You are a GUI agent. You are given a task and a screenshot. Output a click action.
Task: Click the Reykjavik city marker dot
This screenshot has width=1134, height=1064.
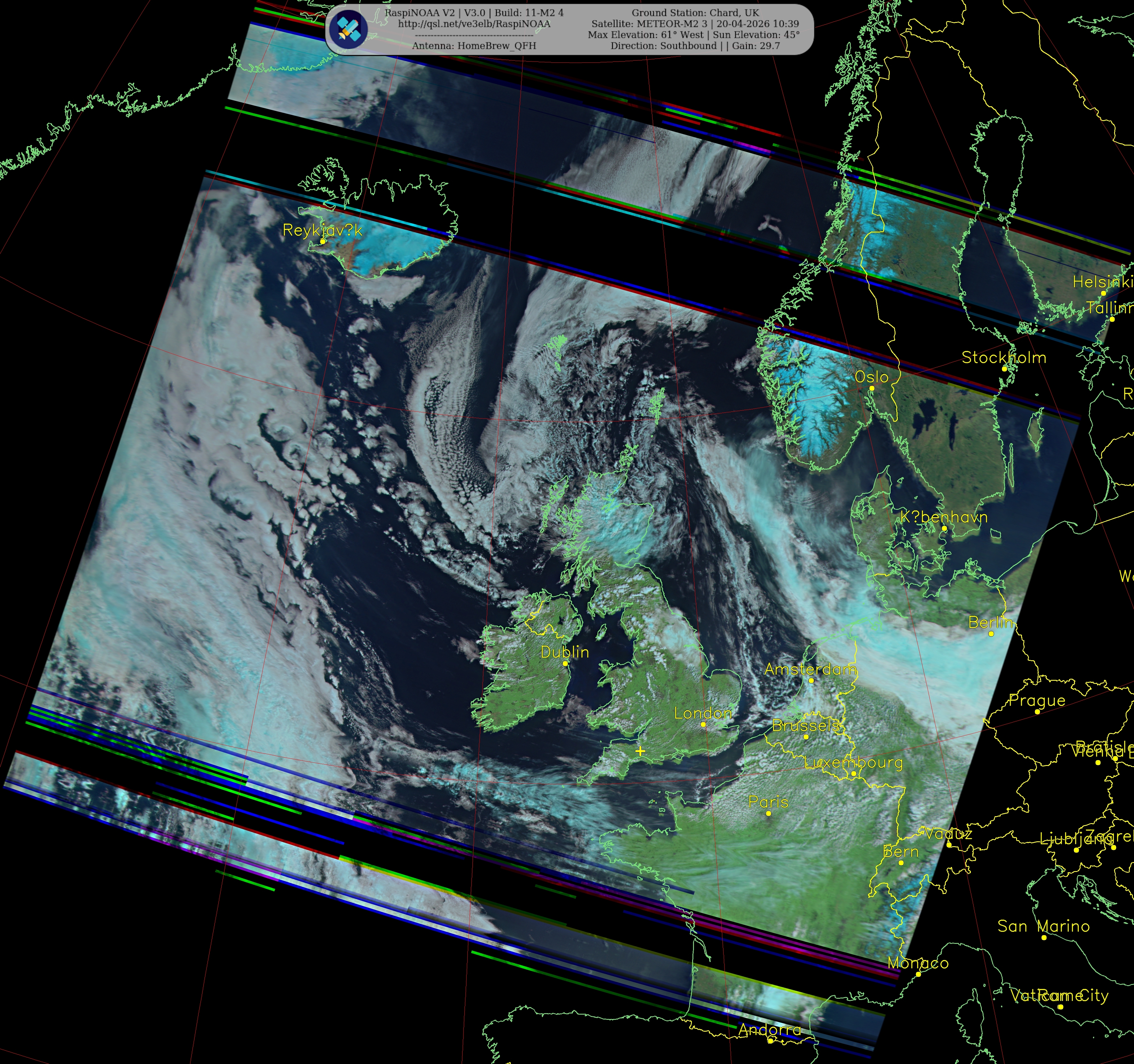pyautogui.click(x=323, y=241)
